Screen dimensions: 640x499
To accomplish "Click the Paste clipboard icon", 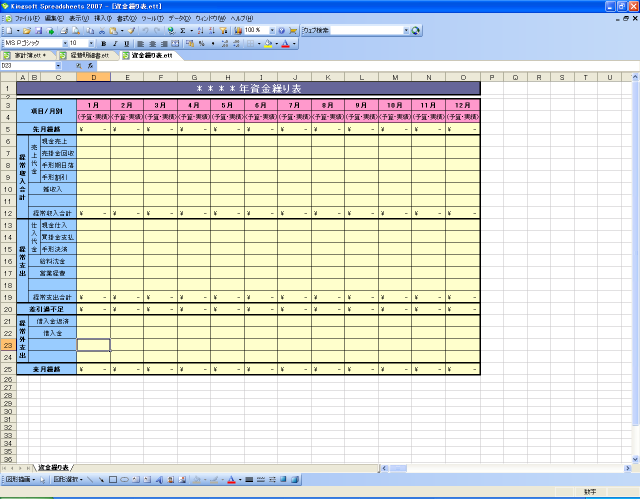I will pyautogui.click(x=113, y=31).
